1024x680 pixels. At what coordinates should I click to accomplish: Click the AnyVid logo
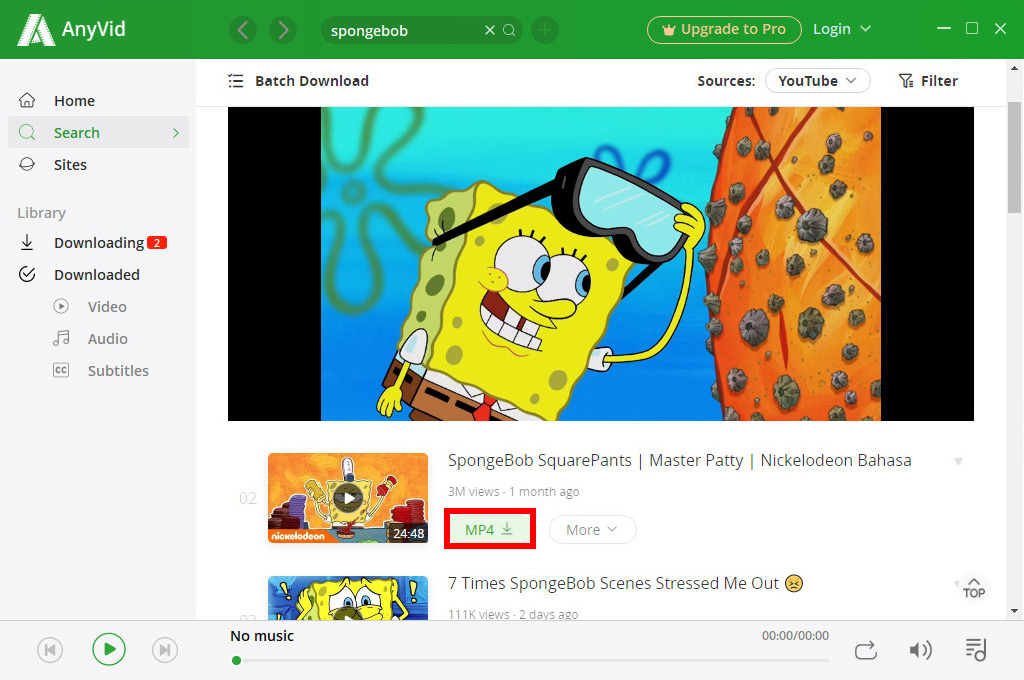pyautogui.click(x=71, y=29)
